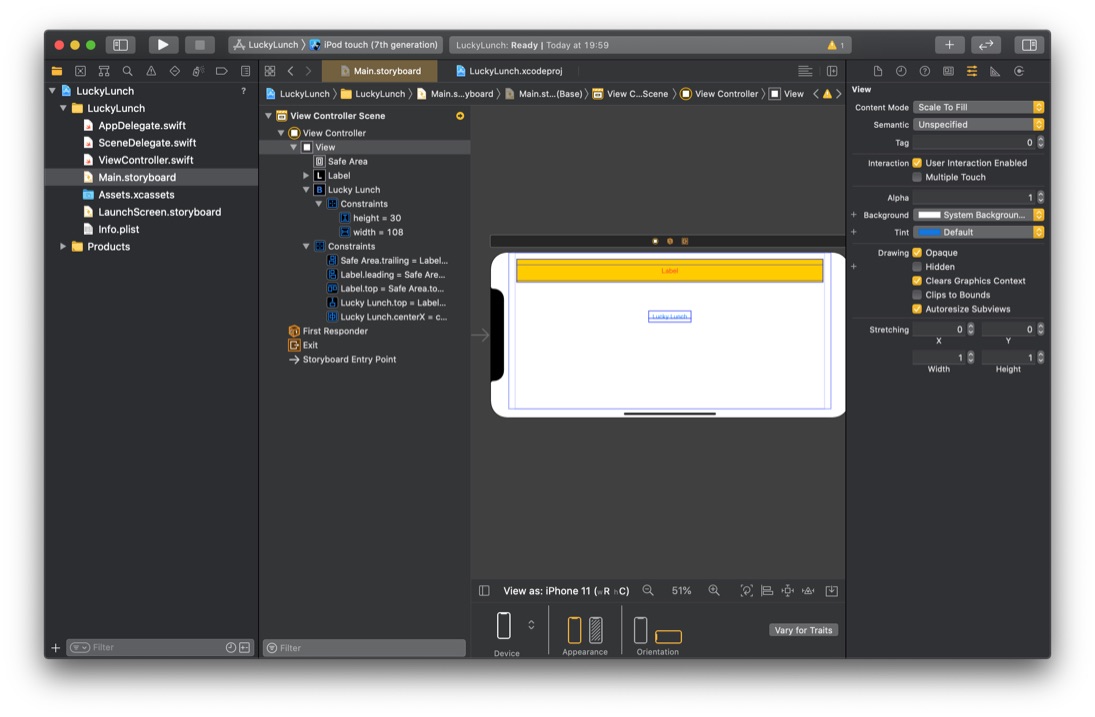Collapse the View Controller Scene
1095x717 pixels.
pyautogui.click(x=268, y=116)
